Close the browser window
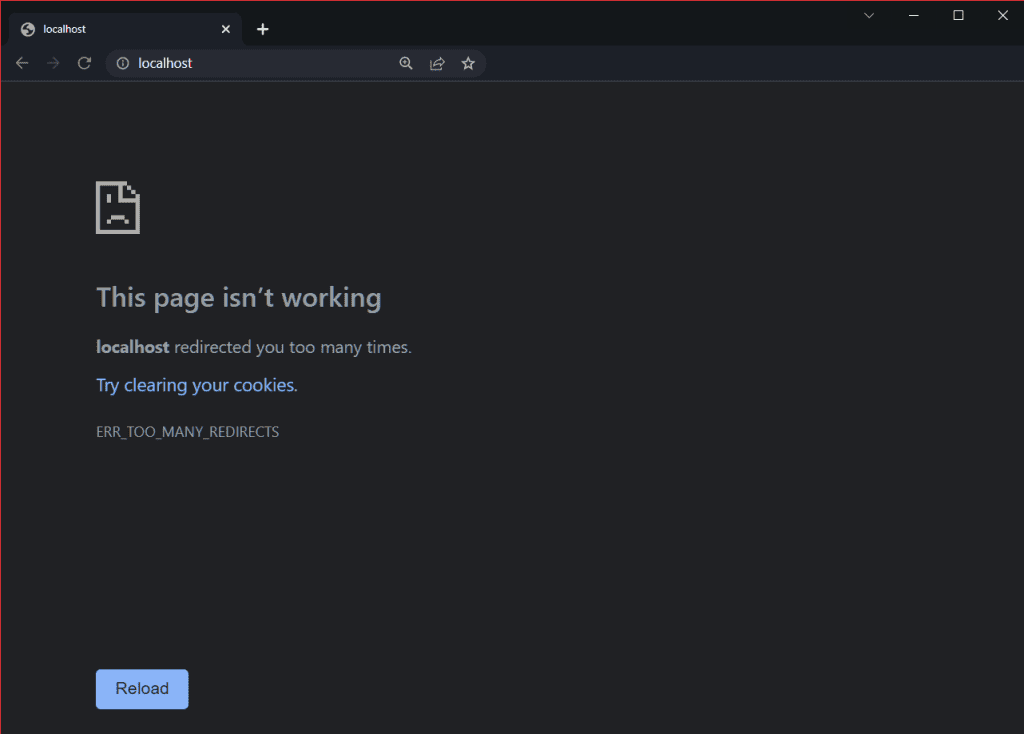 click(1002, 15)
